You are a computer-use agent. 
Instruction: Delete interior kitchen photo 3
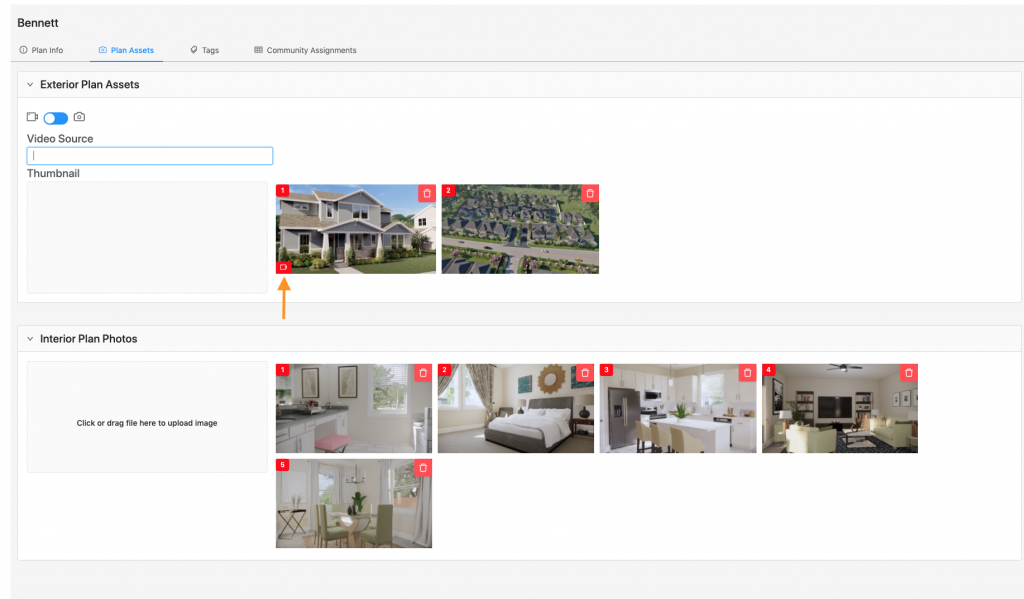[747, 373]
